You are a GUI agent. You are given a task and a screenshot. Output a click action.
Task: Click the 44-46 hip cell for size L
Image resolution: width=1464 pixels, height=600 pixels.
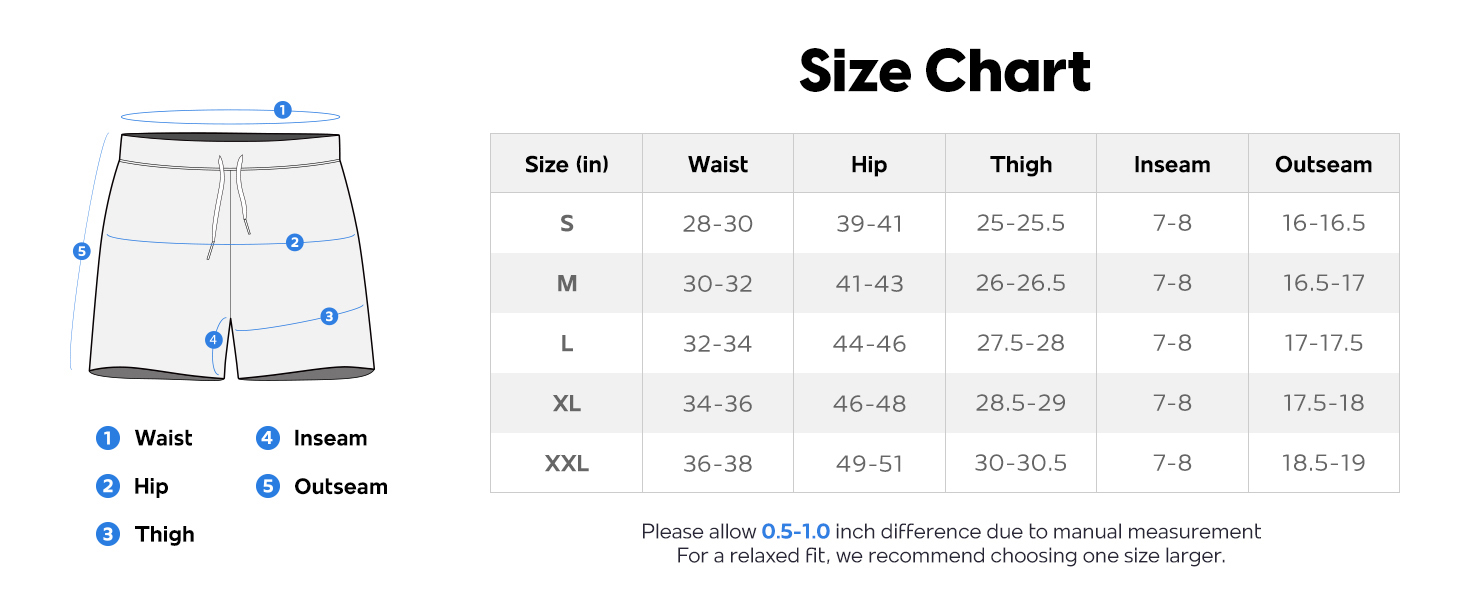click(869, 343)
